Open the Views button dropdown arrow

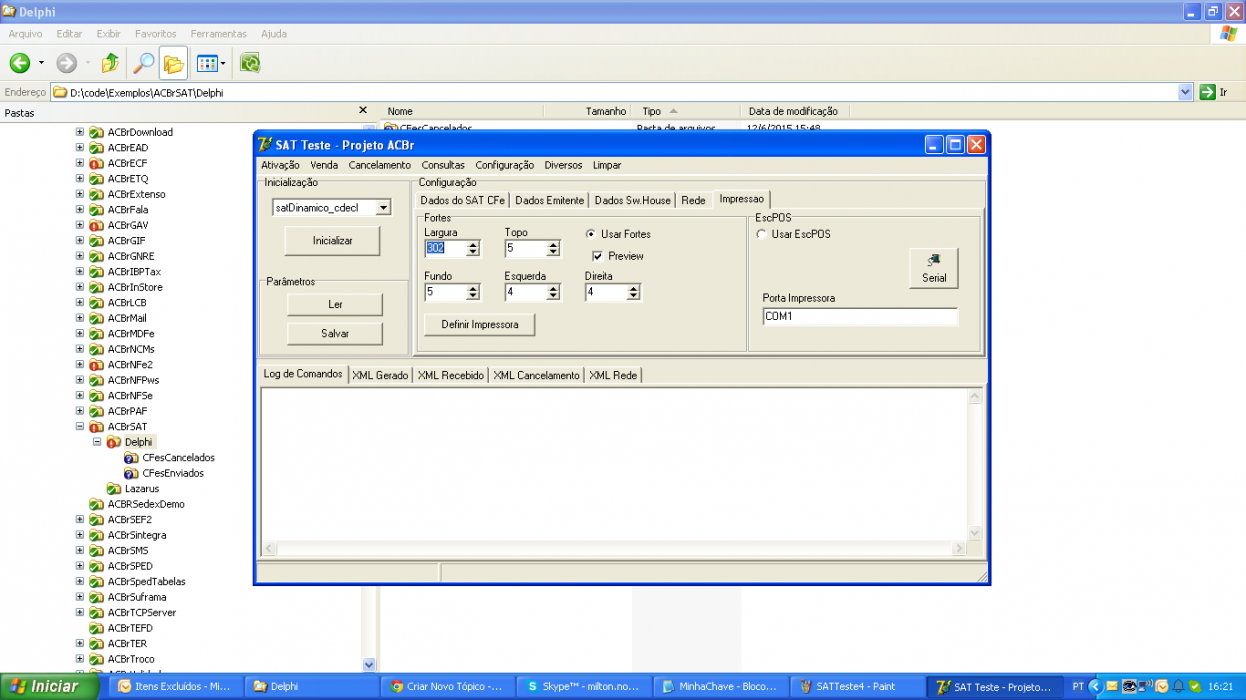coord(223,63)
